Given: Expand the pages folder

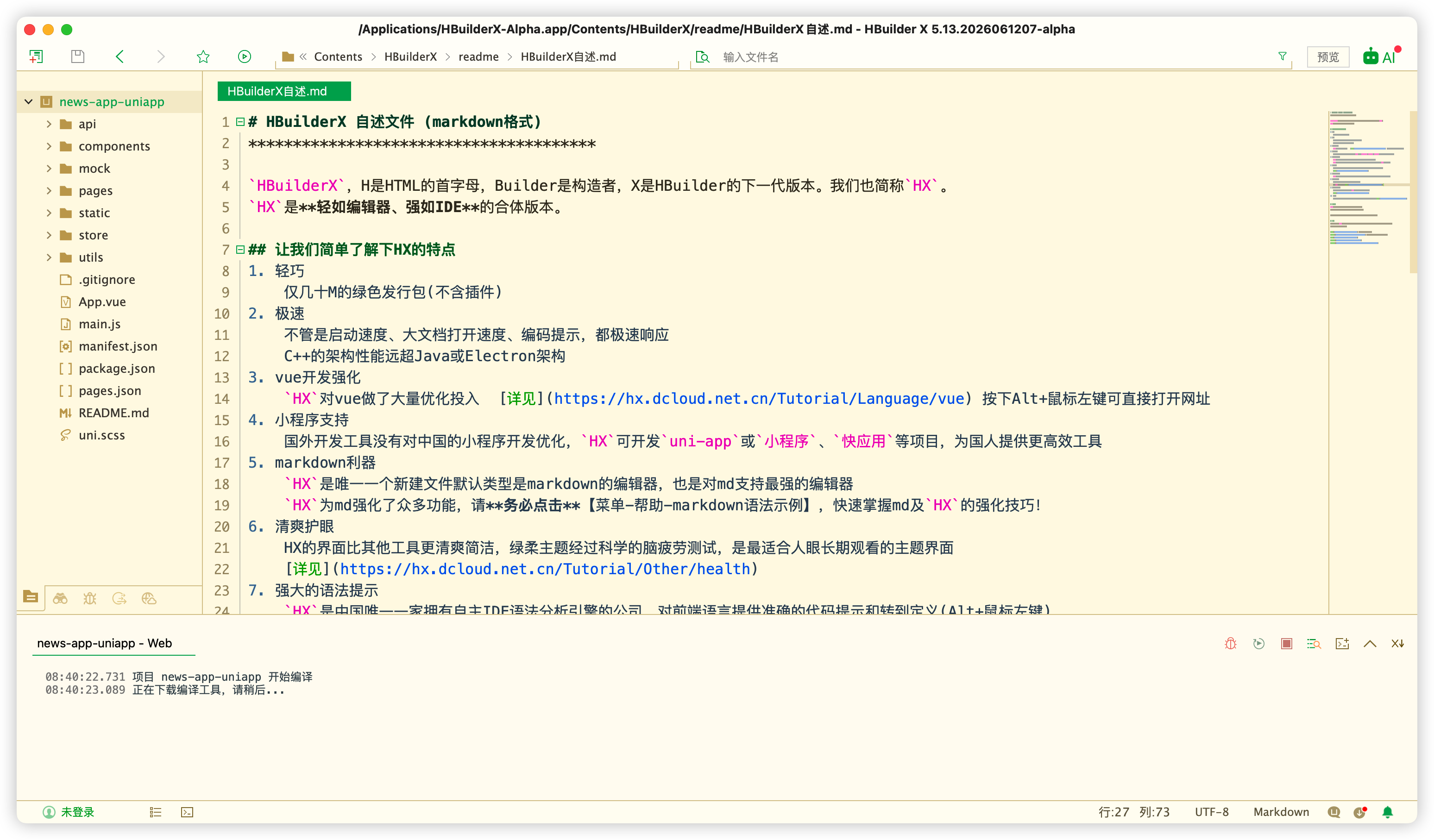Looking at the screenshot, I should [49, 190].
